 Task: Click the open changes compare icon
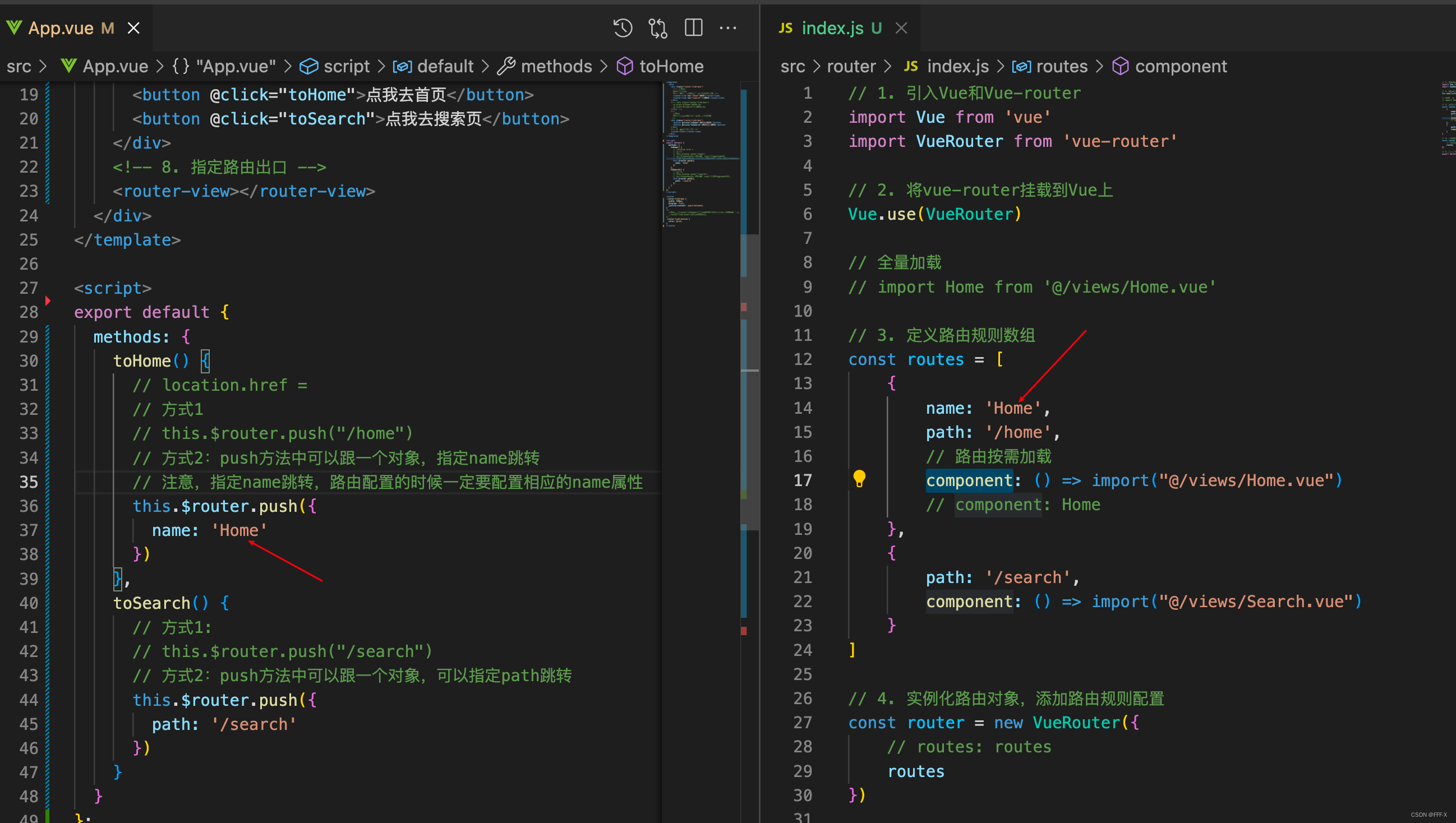pyautogui.click(x=657, y=27)
